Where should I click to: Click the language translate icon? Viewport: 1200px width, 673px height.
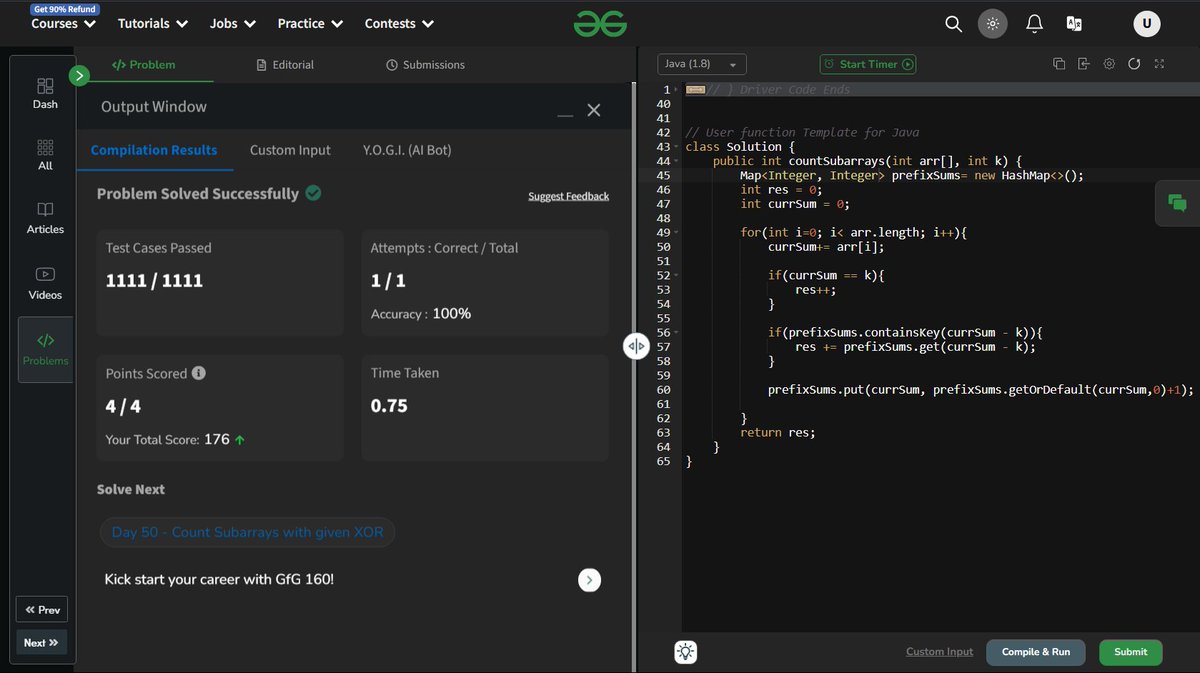point(1074,23)
